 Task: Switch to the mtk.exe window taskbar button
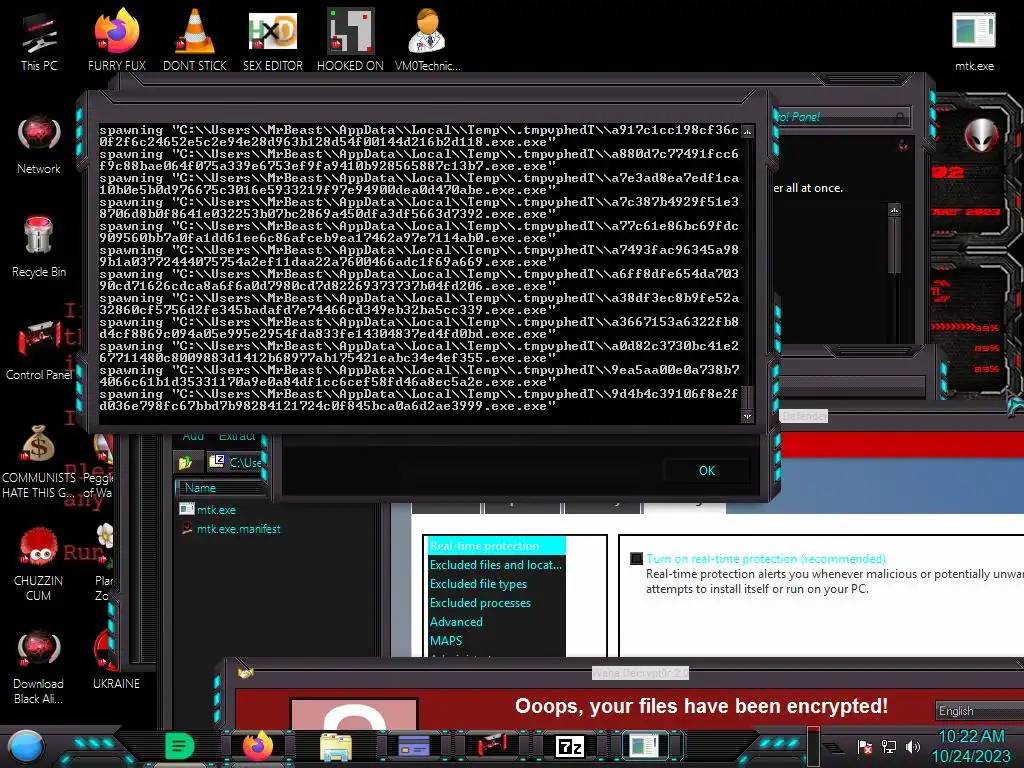pyautogui.click(x=644, y=746)
